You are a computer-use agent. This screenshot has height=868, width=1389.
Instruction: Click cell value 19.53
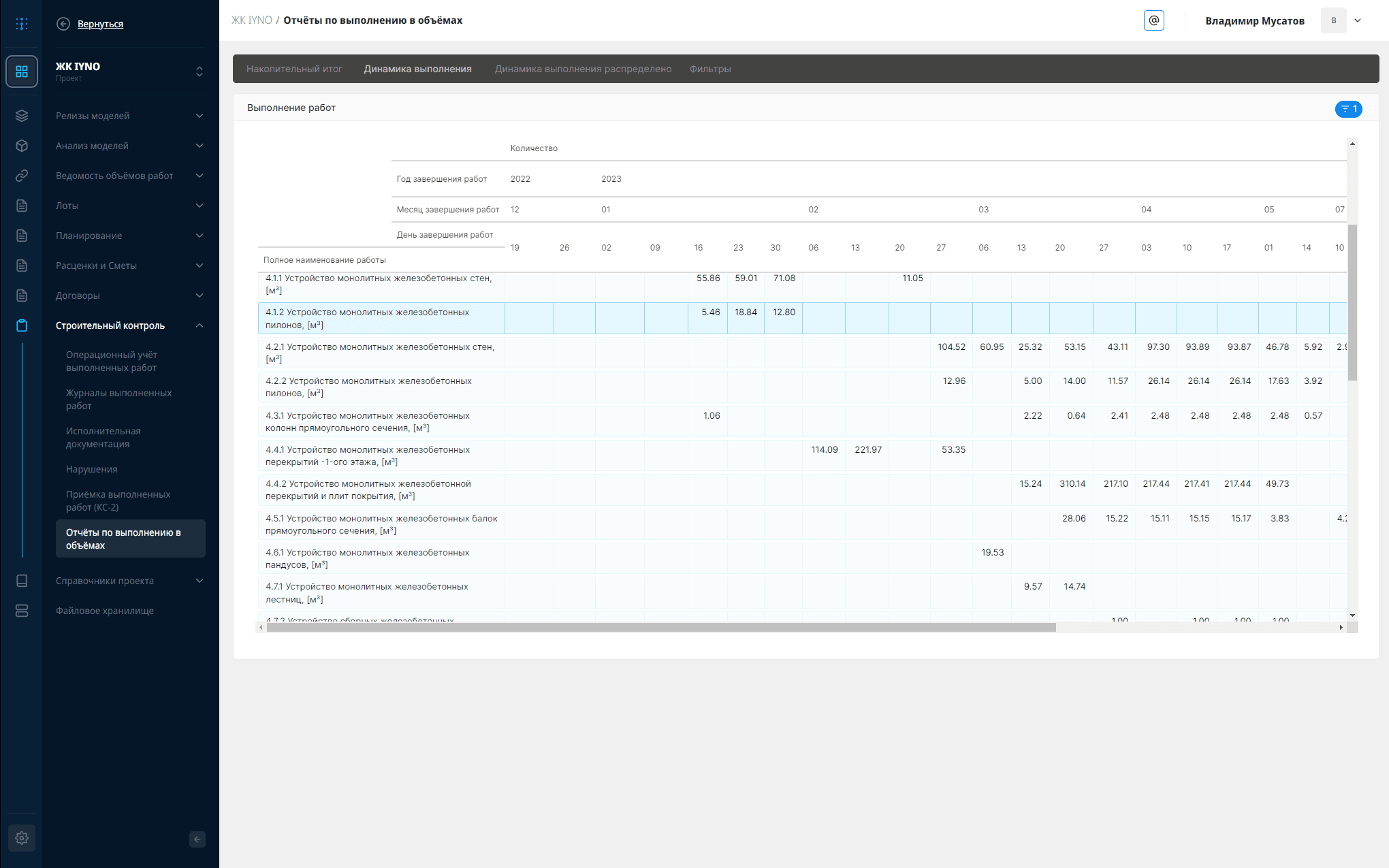coord(992,553)
